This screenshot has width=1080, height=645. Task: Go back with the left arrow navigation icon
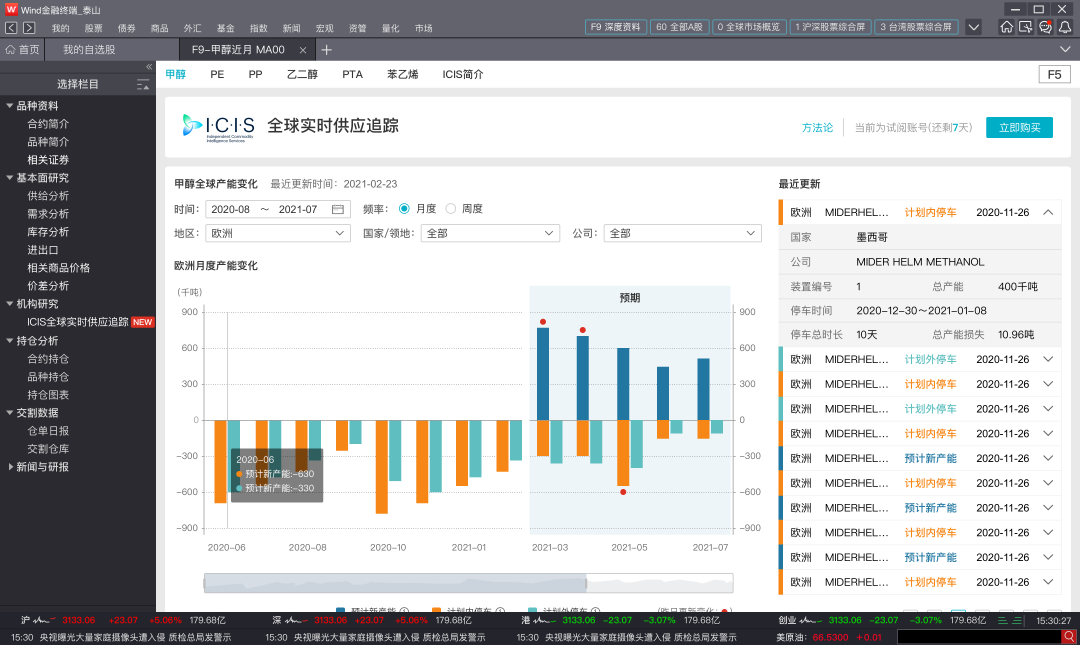(x=11, y=28)
